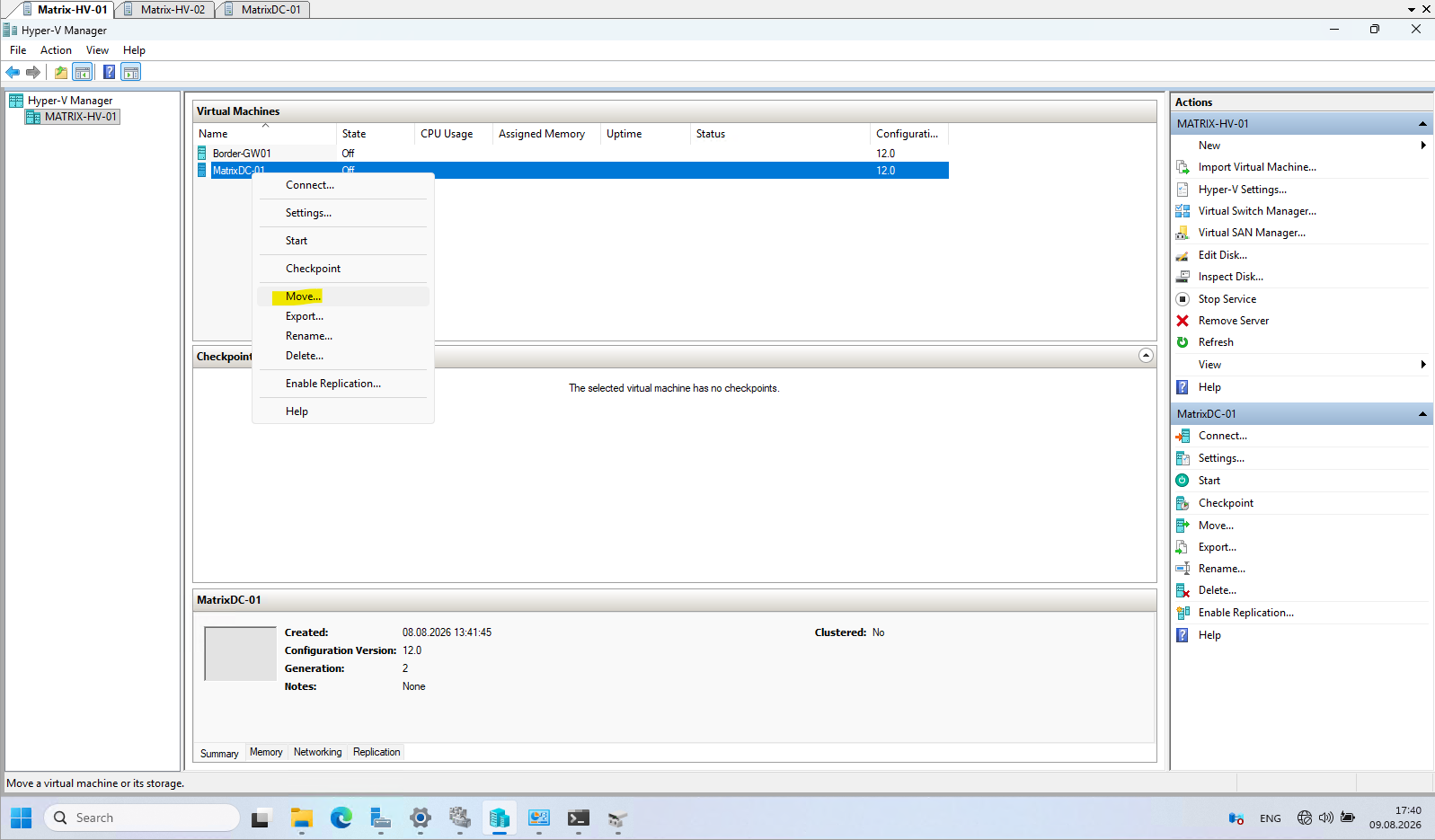
Task: Click Remove Server with red X icon
Action: pos(1233,321)
